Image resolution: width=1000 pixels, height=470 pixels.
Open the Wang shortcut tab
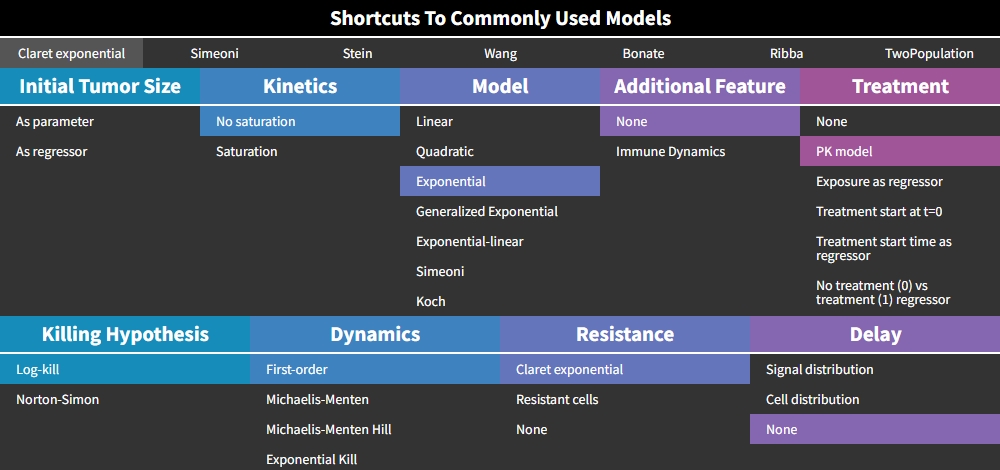click(500, 53)
